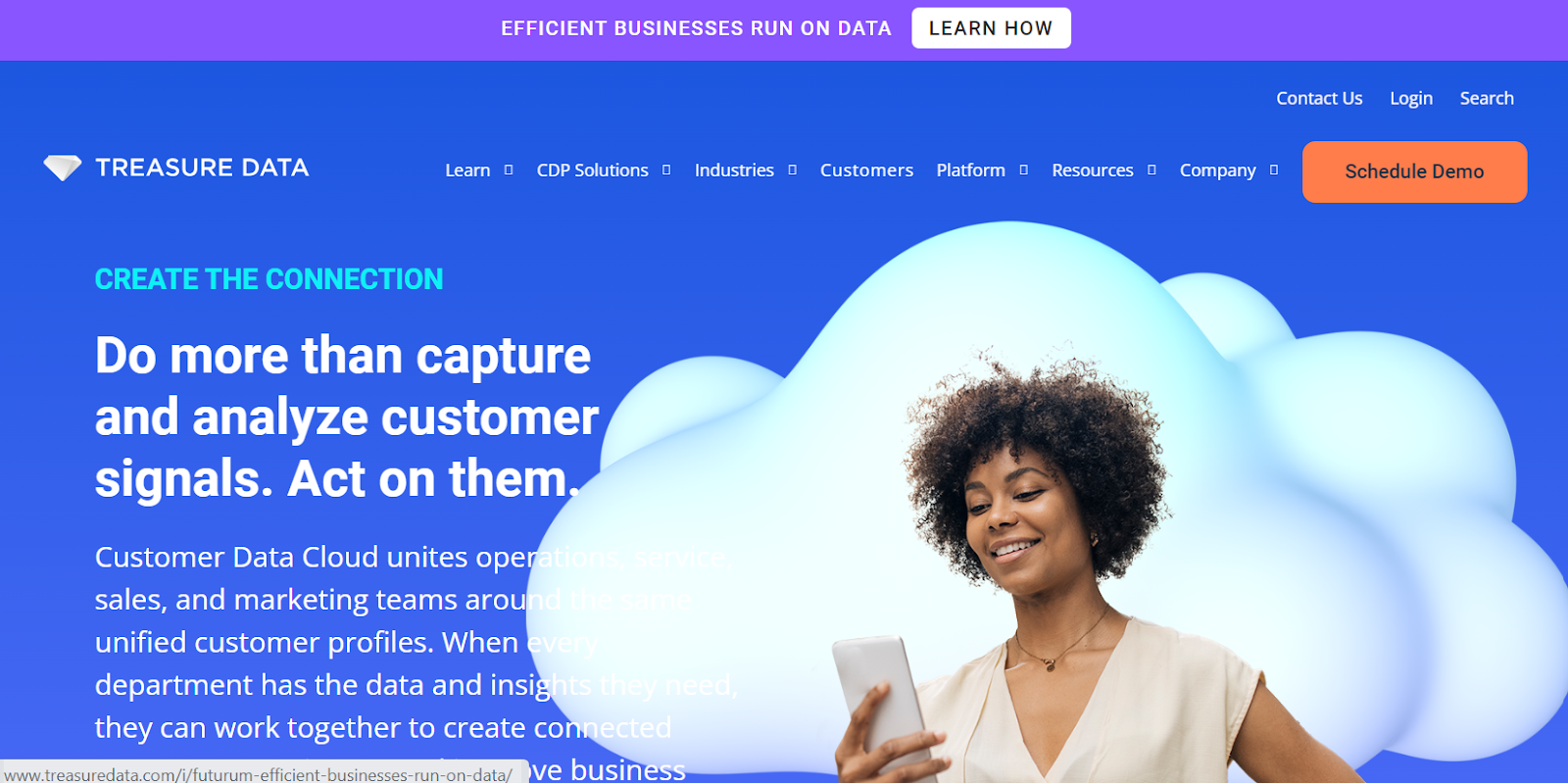Open the Login link

(1411, 98)
